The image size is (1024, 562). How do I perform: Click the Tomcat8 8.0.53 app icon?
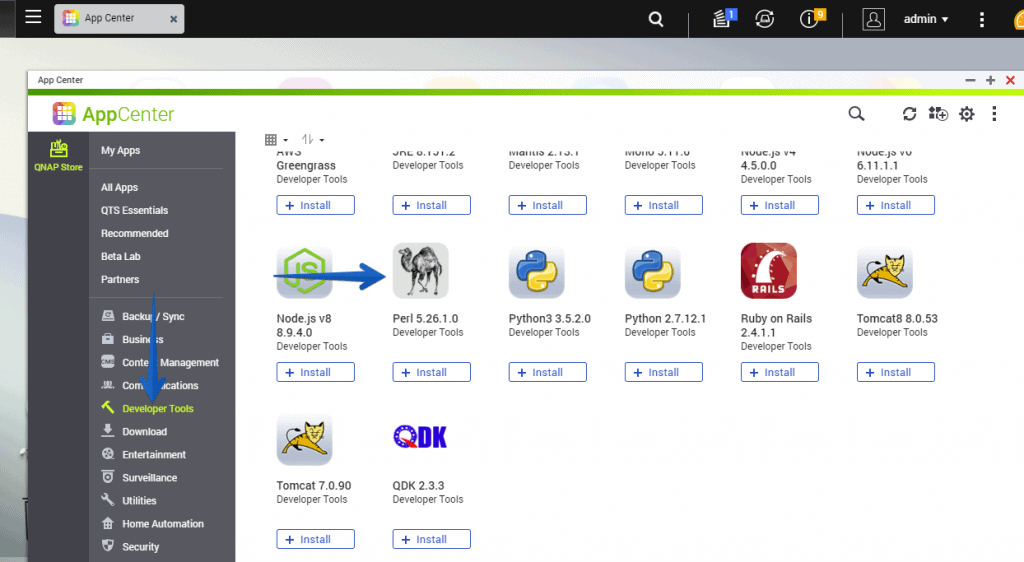pyautogui.click(x=884, y=271)
